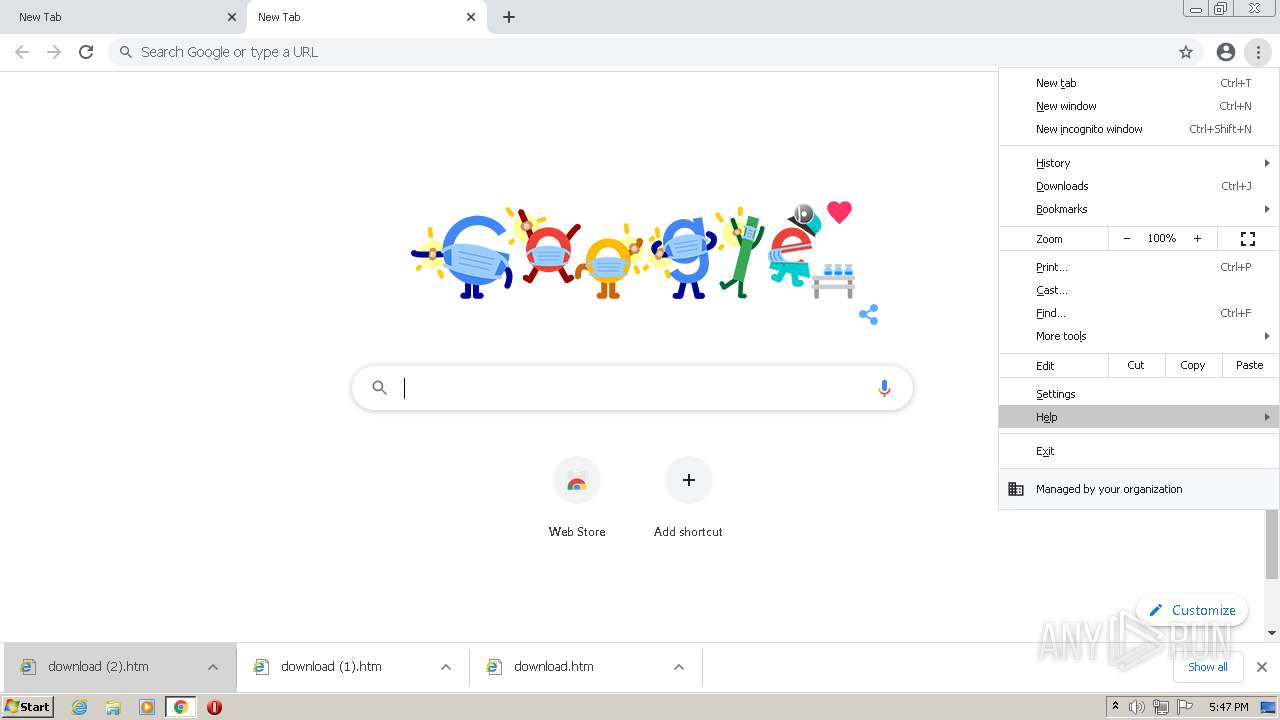Click the volume icon in system tray
The width and height of the screenshot is (1280, 720).
click(x=1137, y=707)
